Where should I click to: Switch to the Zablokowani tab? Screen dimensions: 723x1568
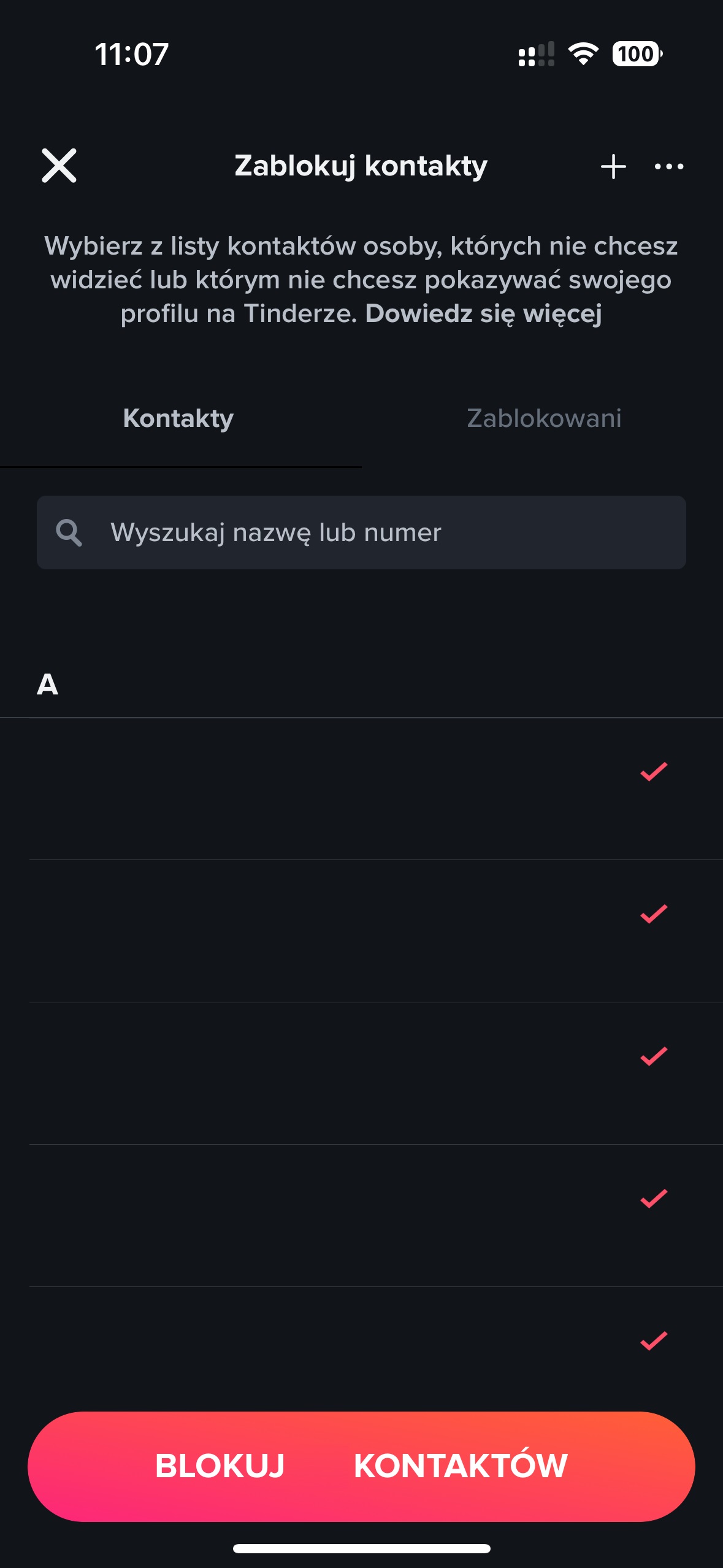point(544,418)
